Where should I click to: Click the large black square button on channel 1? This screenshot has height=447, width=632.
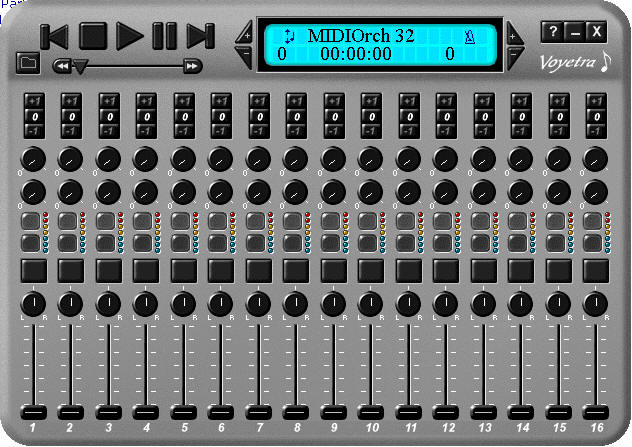(x=34, y=271)
